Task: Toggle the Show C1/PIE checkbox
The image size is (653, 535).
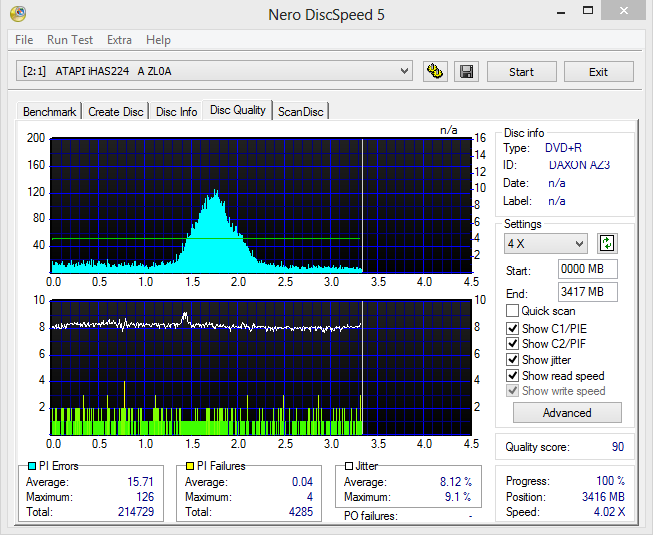Action: click(x=512, y=328)
